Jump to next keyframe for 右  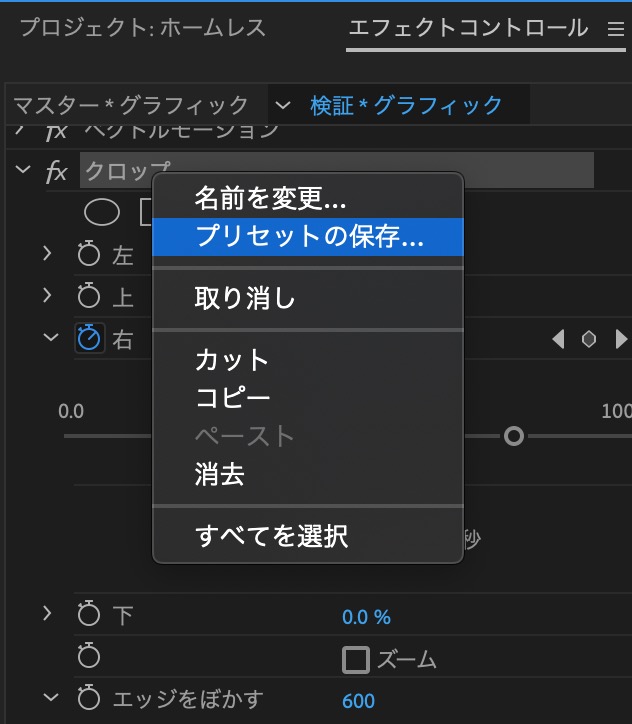coord(621,339)
